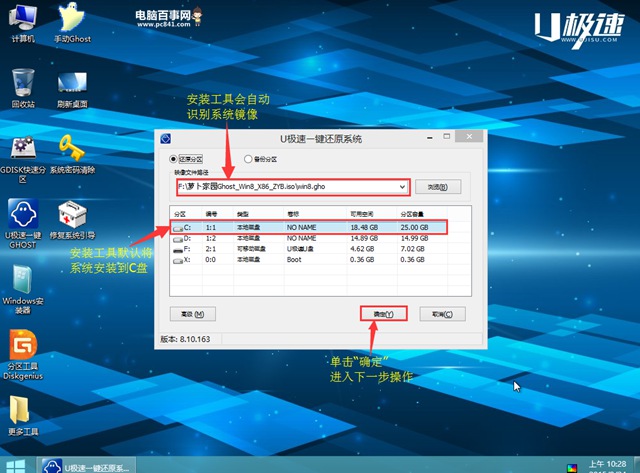
Task: Click the 可用空间 column header
Action: click(362, 214)
